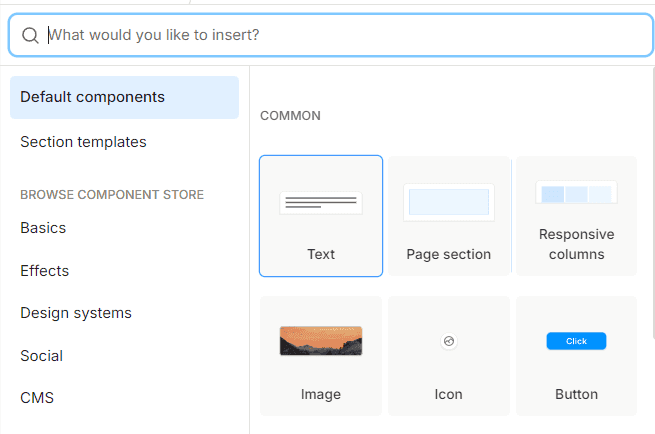The height and width of the screenshot is (434, 655).
Task: Insert the Button component
Action: [x=576, y=356]
